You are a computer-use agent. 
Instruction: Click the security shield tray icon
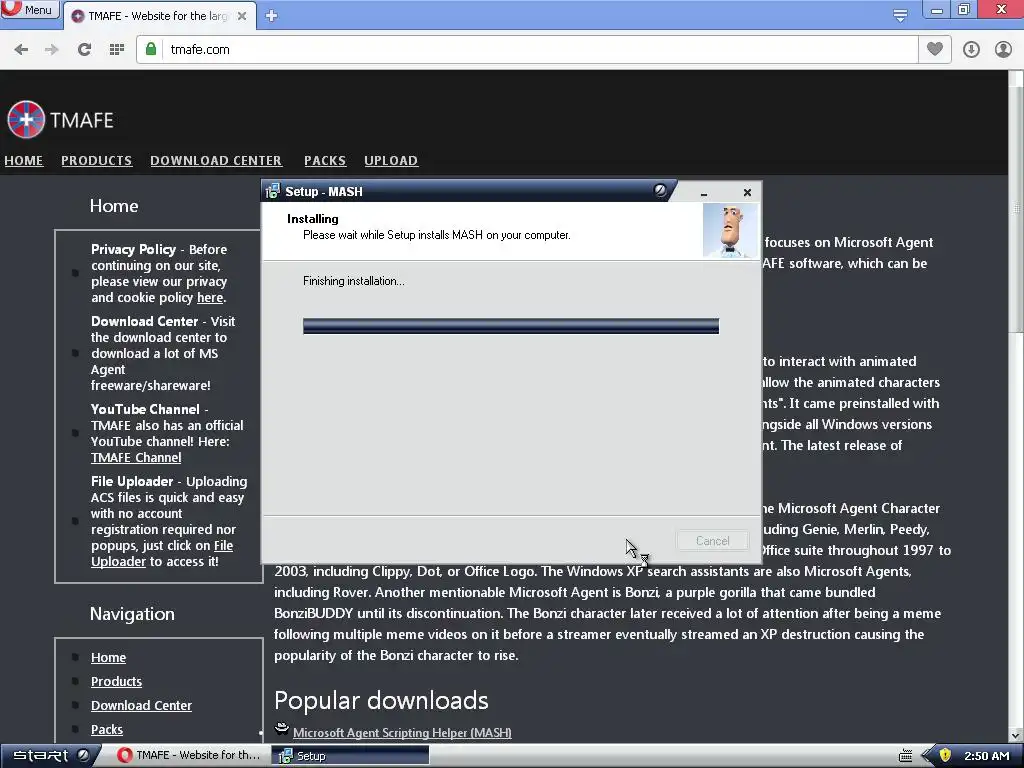point(945,756)
